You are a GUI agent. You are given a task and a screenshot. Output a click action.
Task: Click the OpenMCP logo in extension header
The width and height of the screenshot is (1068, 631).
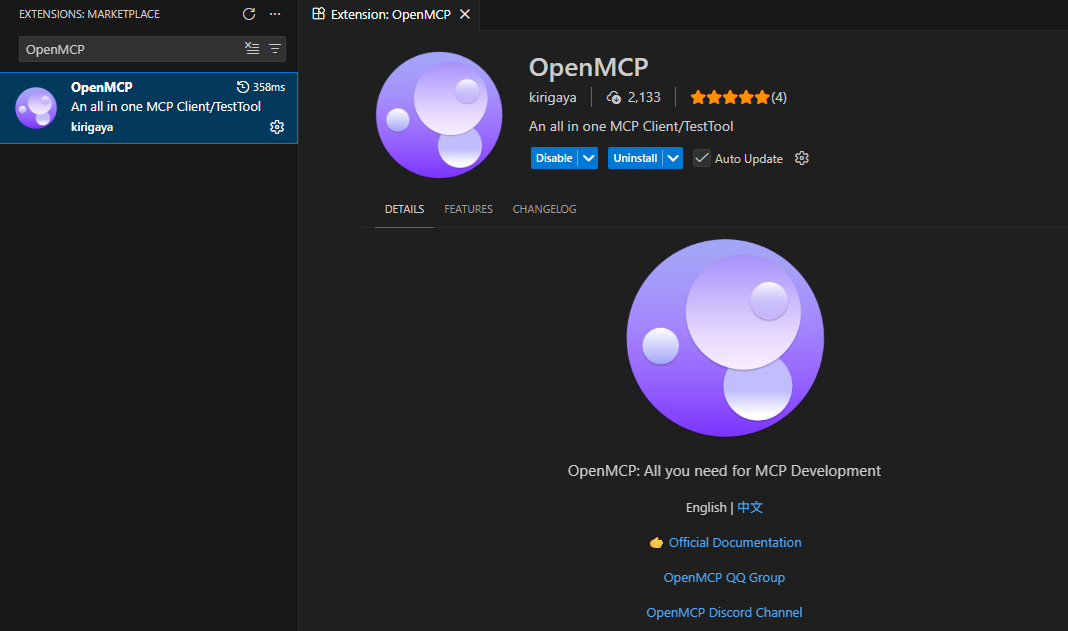point(439,115)
